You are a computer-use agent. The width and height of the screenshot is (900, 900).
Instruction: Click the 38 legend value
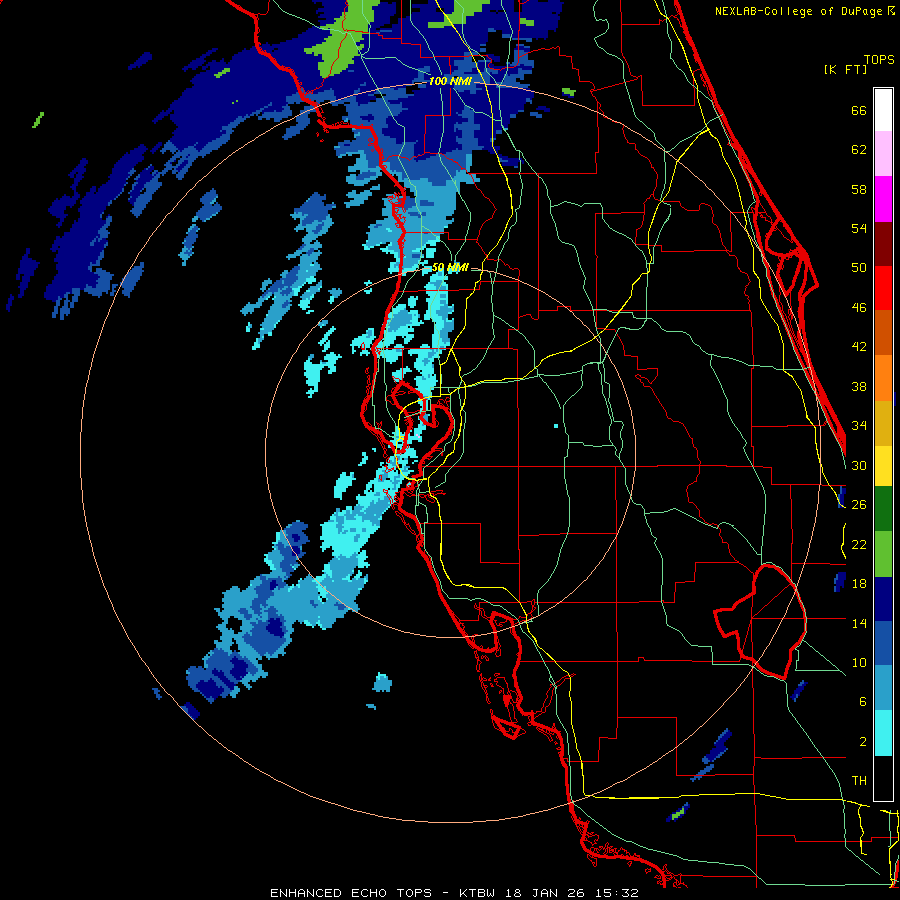859,386
